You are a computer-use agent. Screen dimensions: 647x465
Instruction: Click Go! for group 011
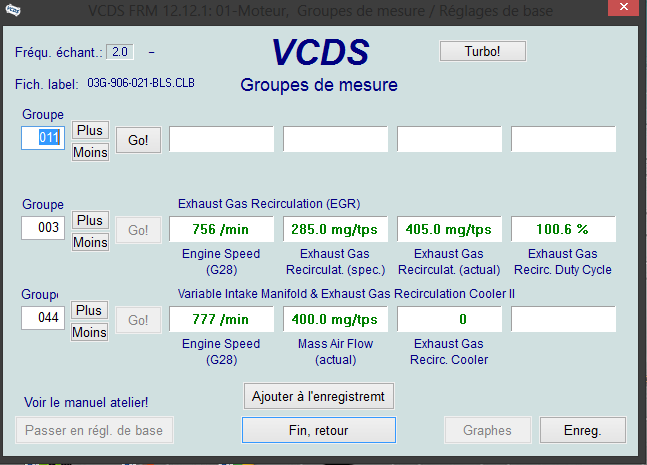[x=138, y=140]
